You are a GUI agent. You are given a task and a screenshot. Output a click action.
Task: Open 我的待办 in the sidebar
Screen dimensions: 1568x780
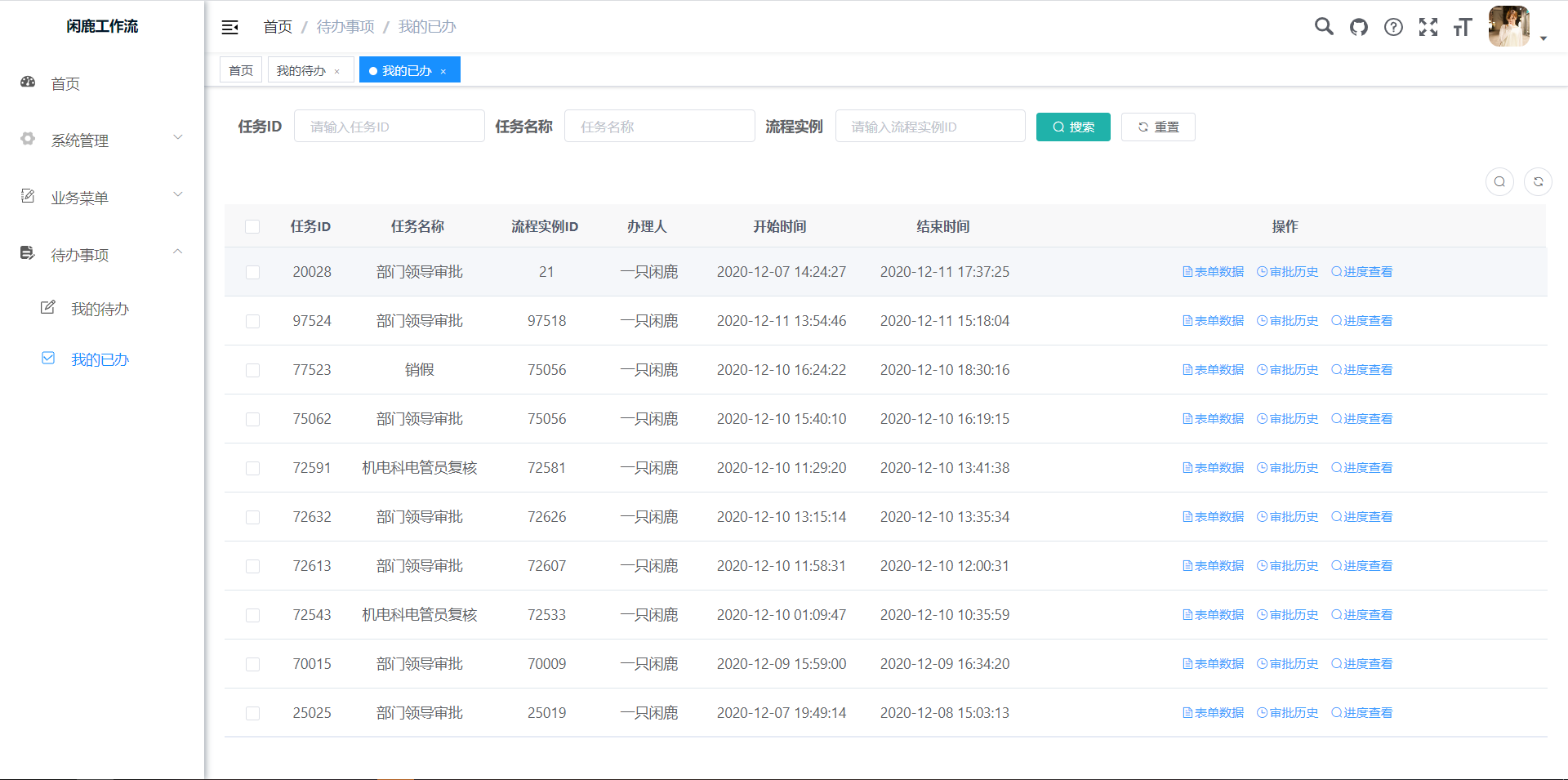(x=102, y=309)
